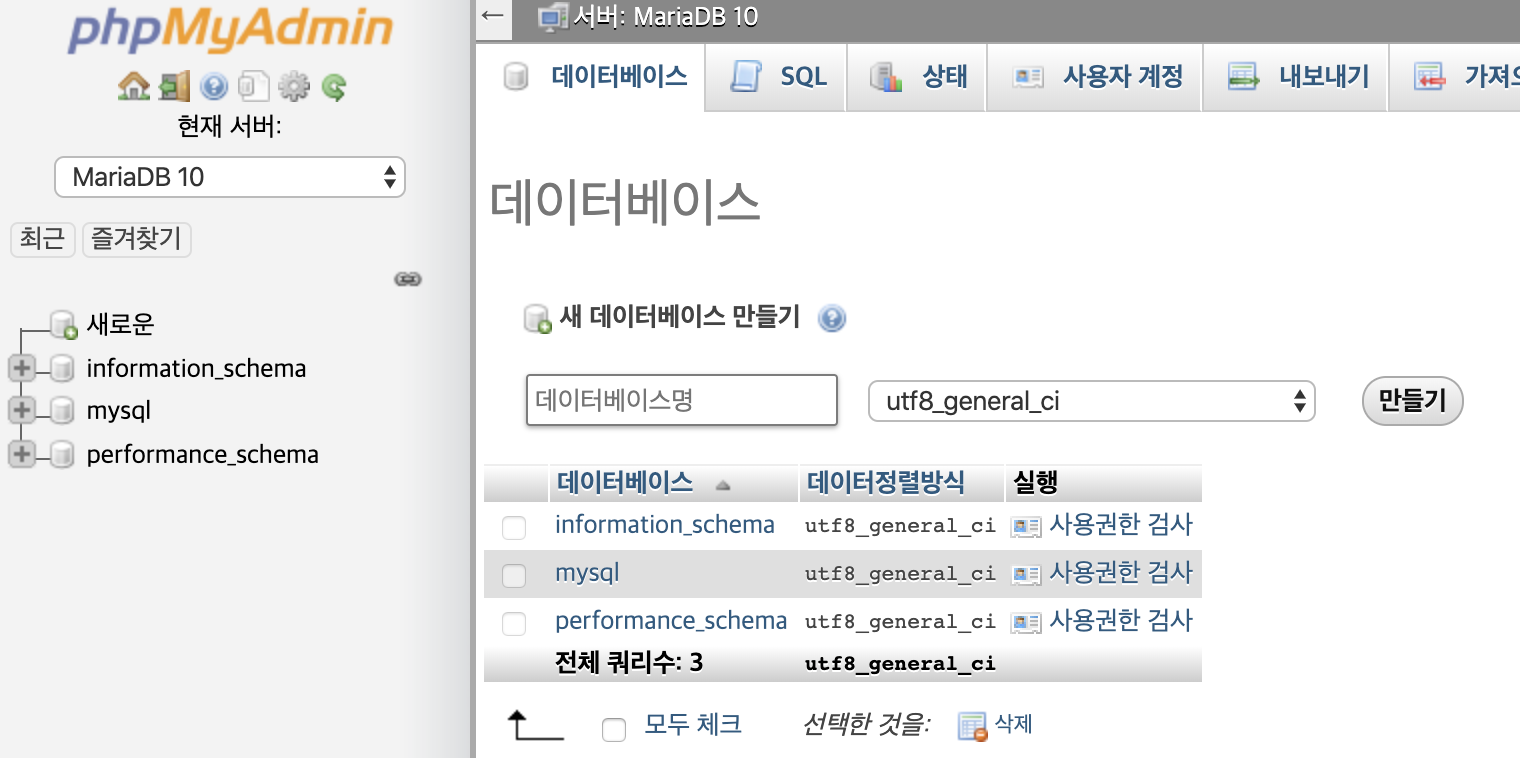Open the SQL tab
The image size is (1520, 758).
(777, 77)
